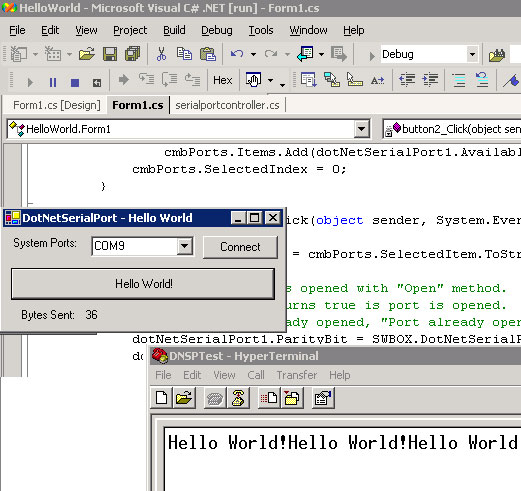Viewport: 521px width, 491px height.
Task: Open the Tools menu
Action: click(x=261, y=30)
